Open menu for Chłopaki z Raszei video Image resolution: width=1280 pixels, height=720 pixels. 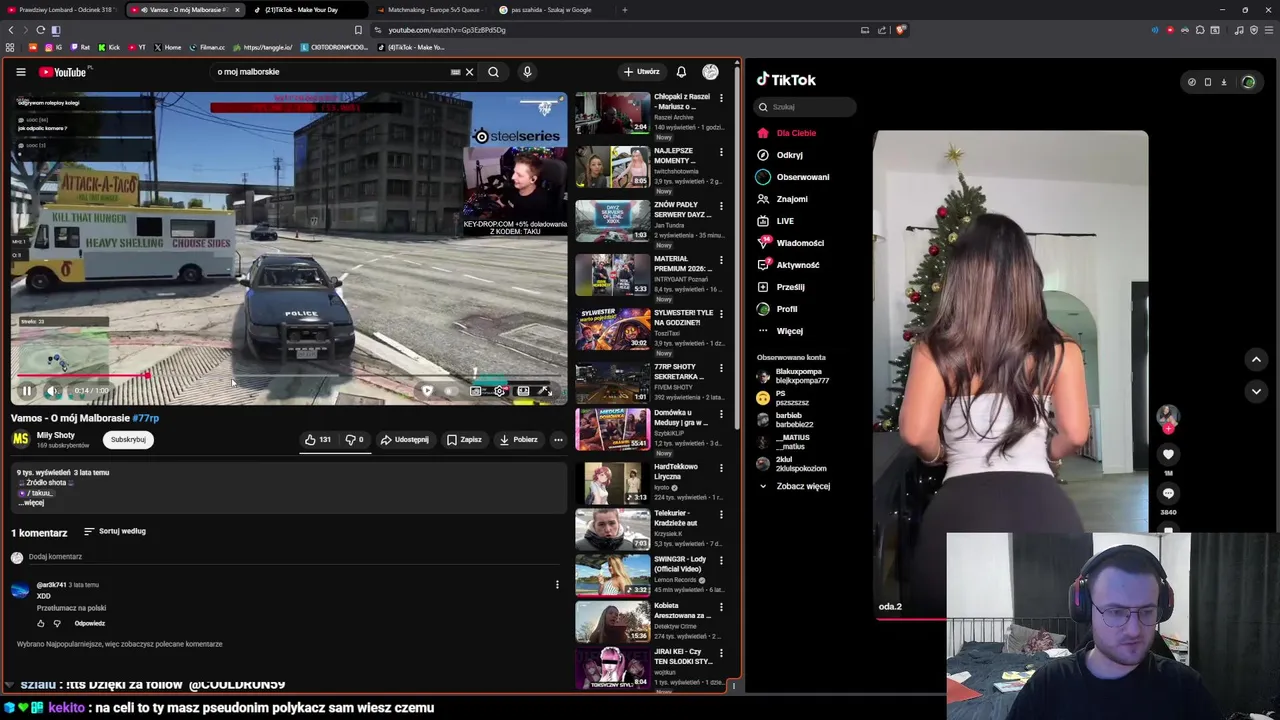pos(721,98)
